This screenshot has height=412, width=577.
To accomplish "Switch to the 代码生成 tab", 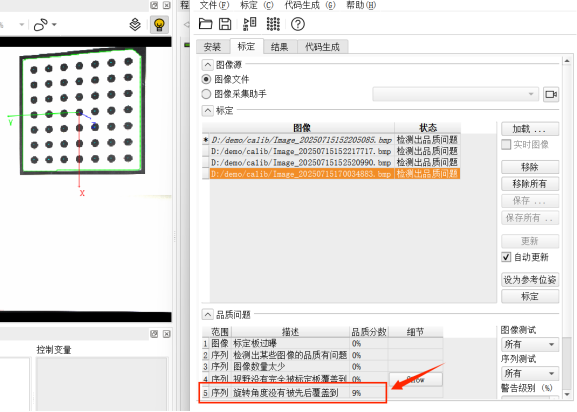I will [322, 47].
